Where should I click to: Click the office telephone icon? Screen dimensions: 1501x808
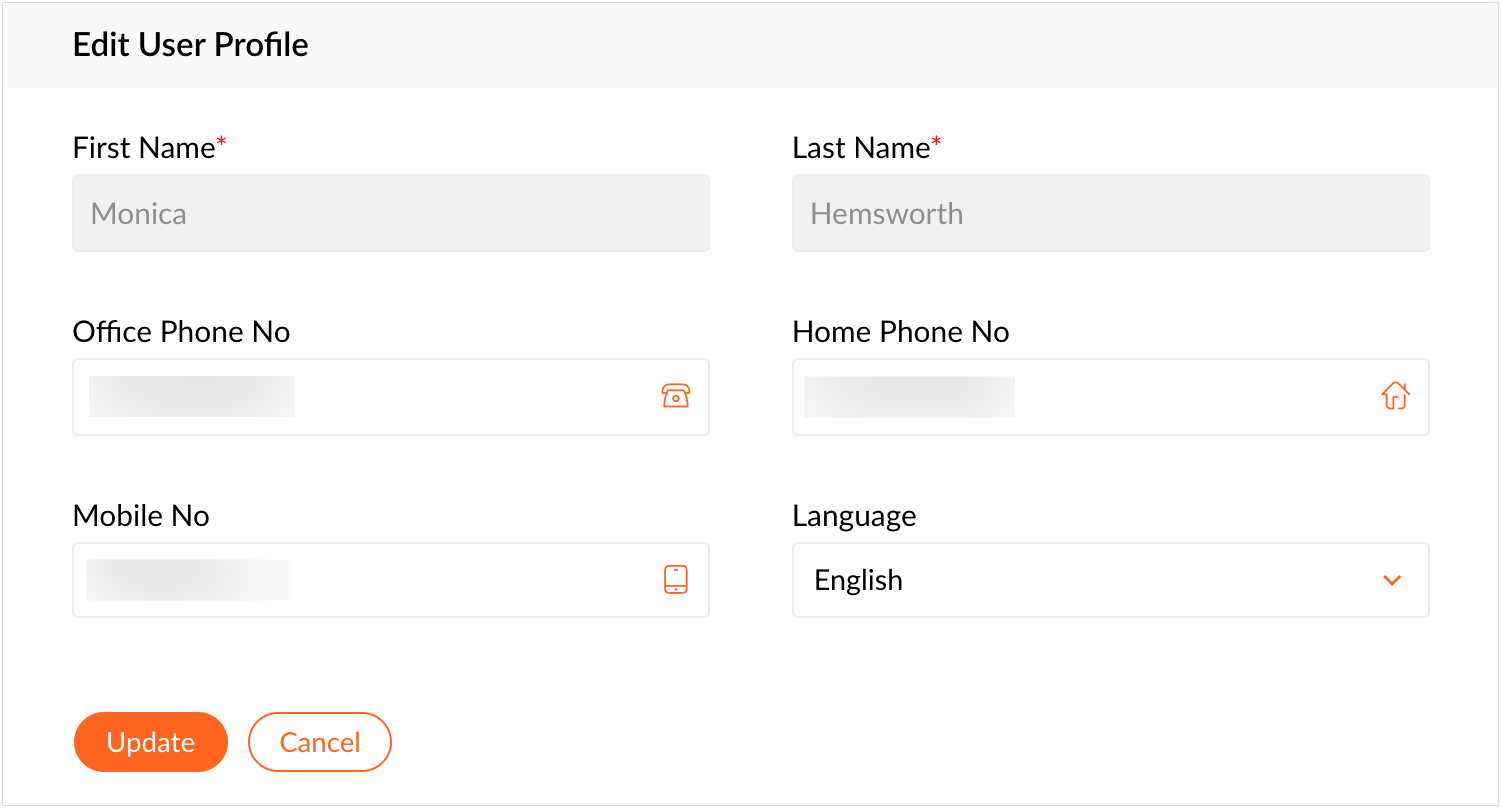(676, 397)
